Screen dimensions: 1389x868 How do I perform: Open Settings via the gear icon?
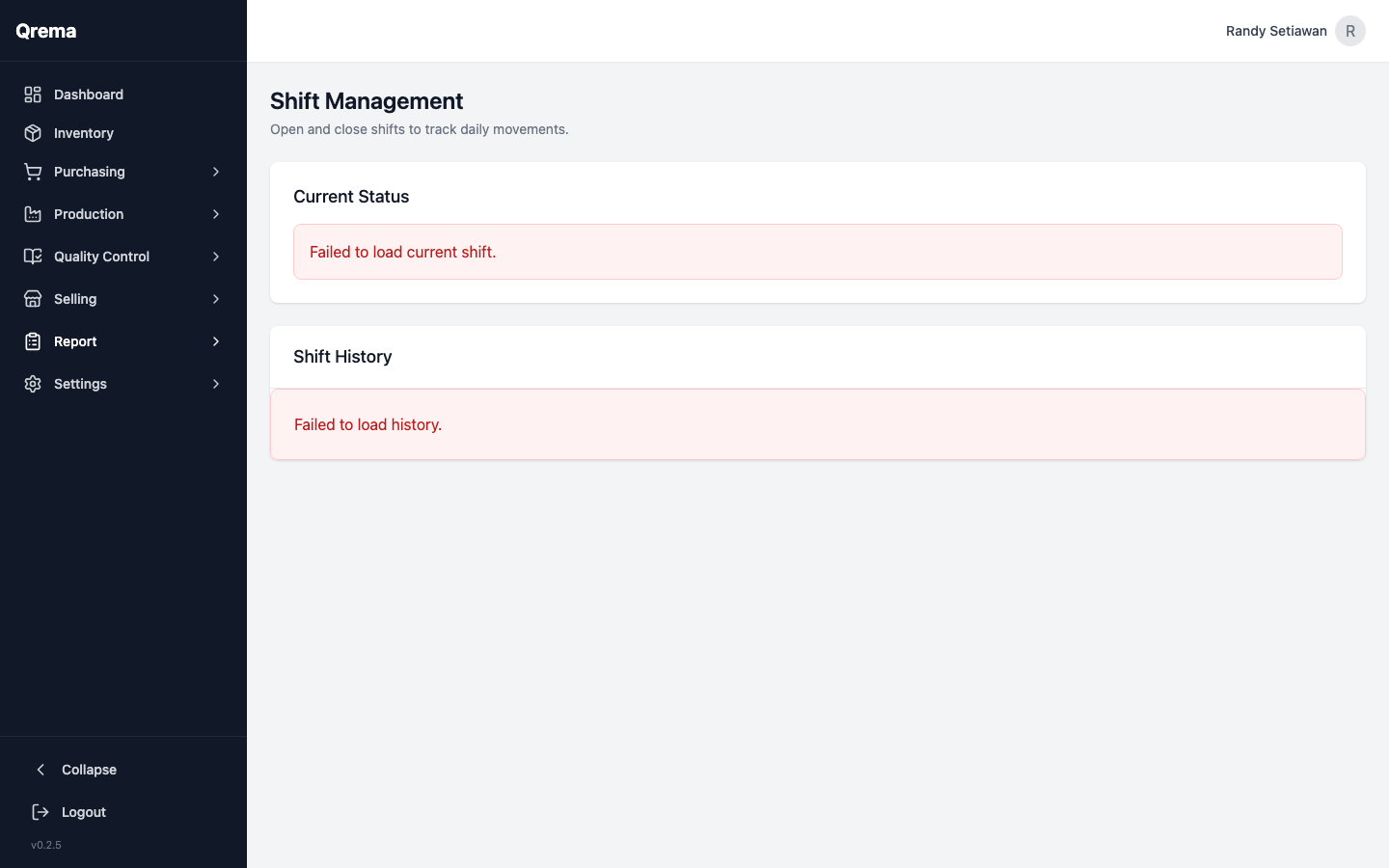(x=32, y=383)
